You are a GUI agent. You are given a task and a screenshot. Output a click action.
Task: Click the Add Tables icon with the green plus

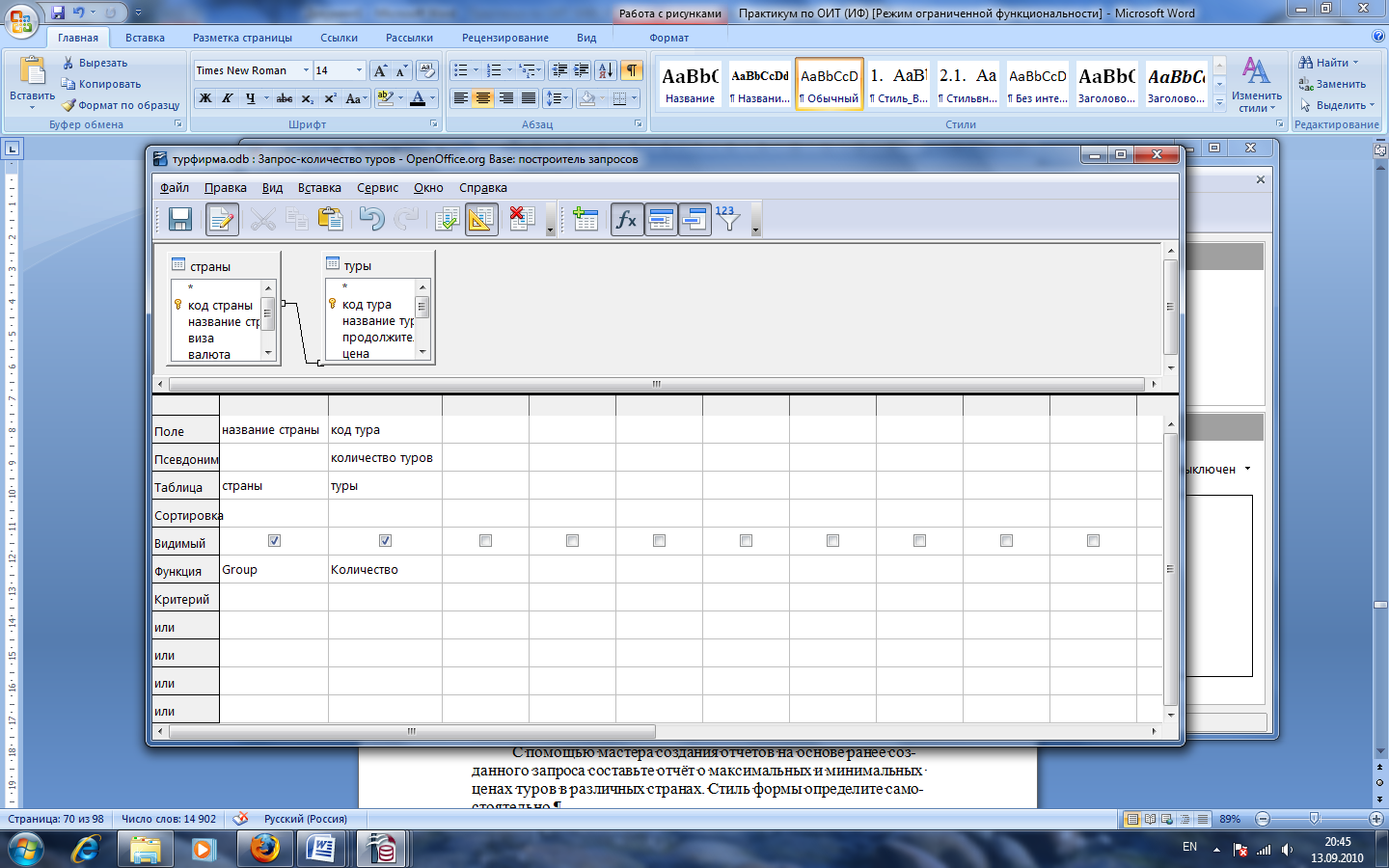pyautogui.click(x=586, y=219)
